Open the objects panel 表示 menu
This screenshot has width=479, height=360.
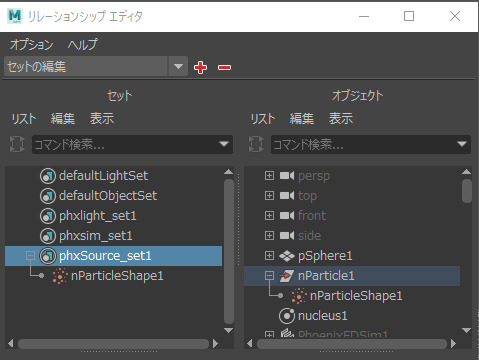coord(341,119)
